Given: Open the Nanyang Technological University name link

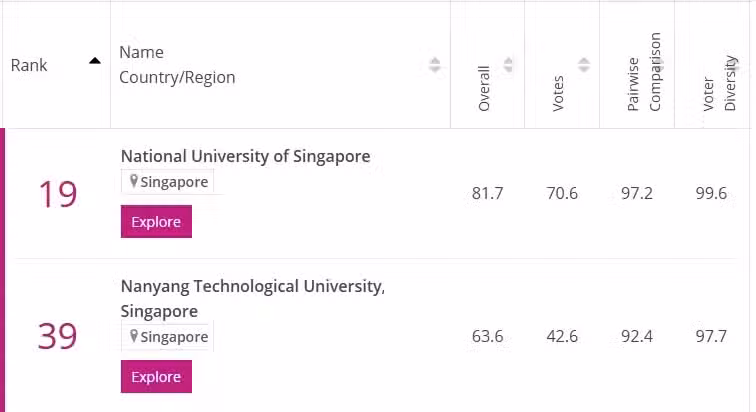Looking at the screenshot, I should pyautogui.click(x=253, y=299).
